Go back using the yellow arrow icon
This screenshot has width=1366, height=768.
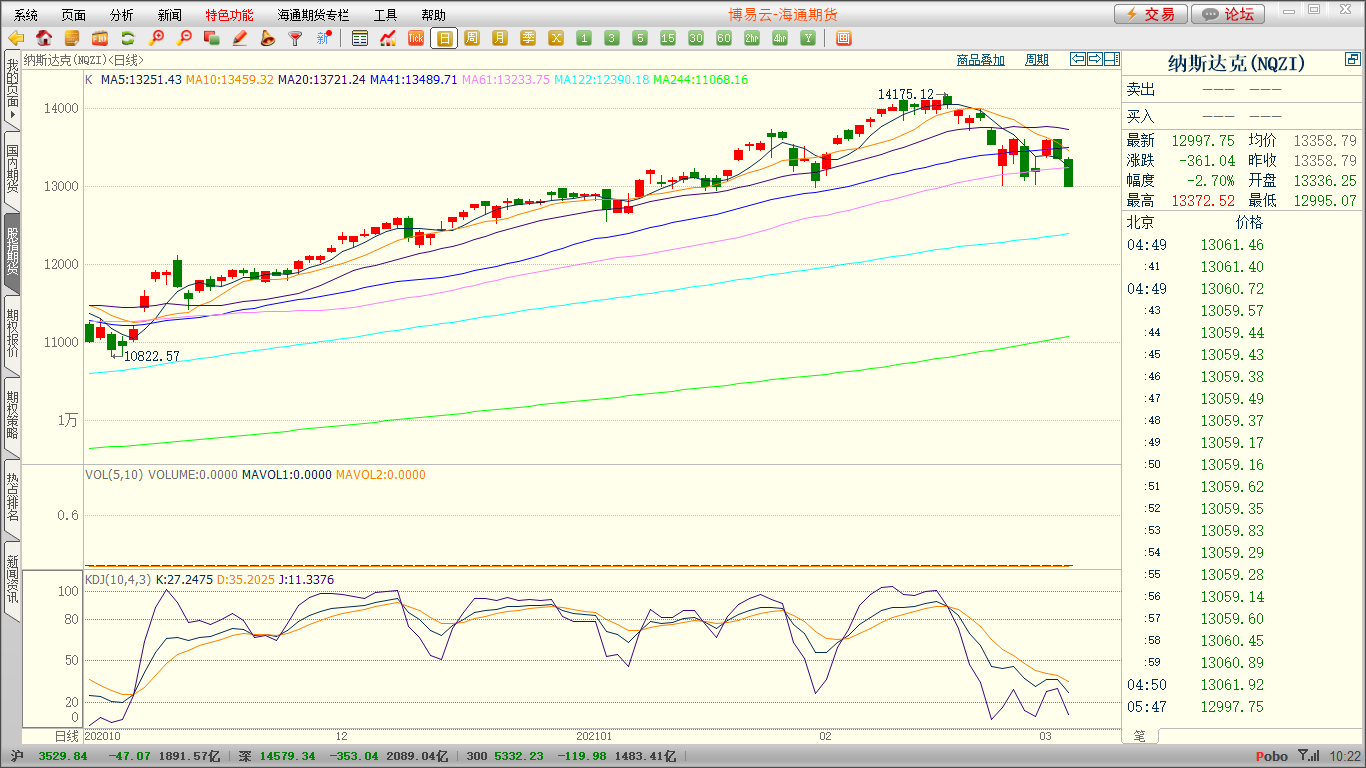[16, 38]
